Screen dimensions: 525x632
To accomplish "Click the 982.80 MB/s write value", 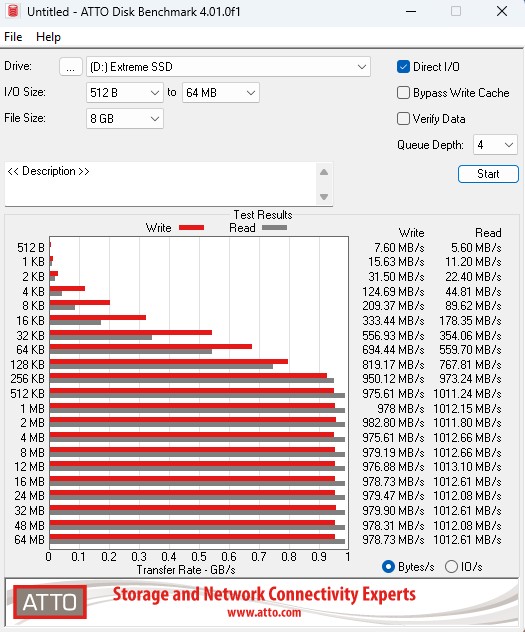I will pyautogui.click(x=393, y=423).
